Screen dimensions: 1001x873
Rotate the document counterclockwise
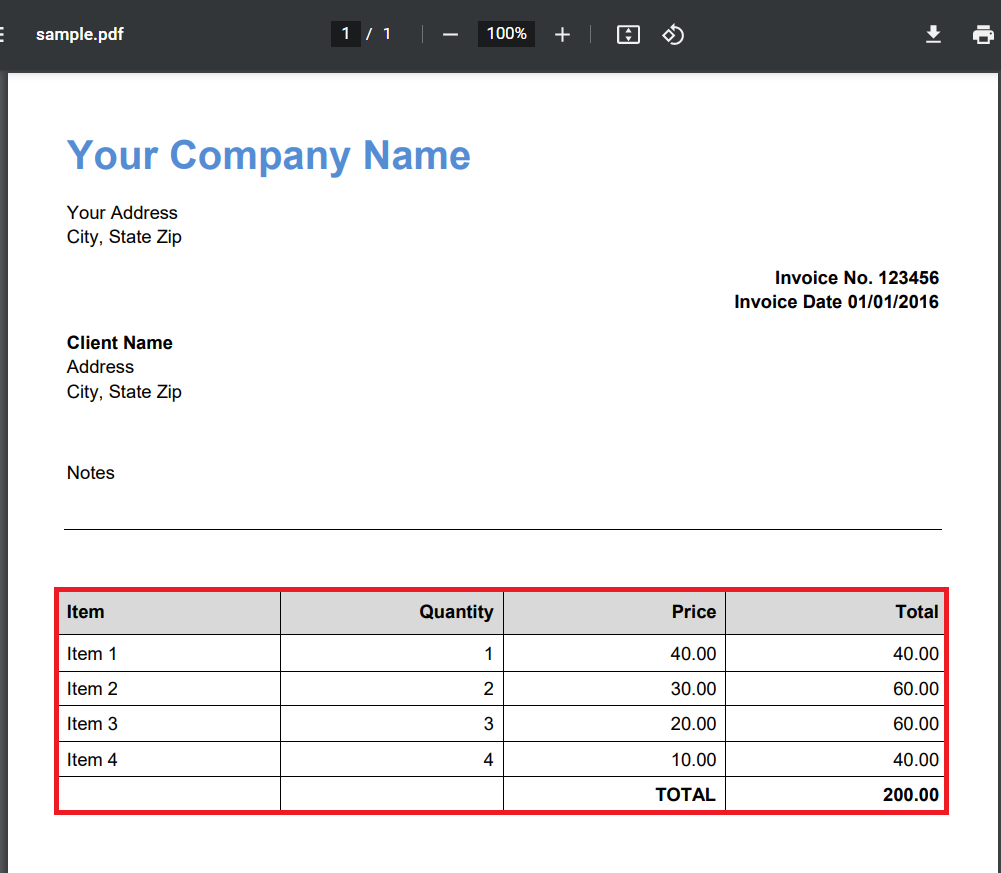point(673,34)
